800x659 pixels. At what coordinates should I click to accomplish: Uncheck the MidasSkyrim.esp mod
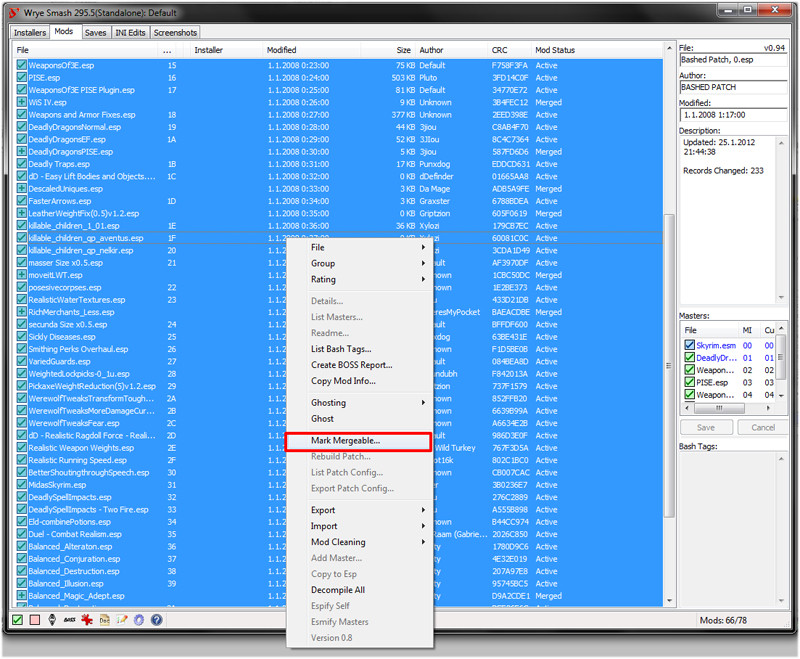[x=21, y=485]
